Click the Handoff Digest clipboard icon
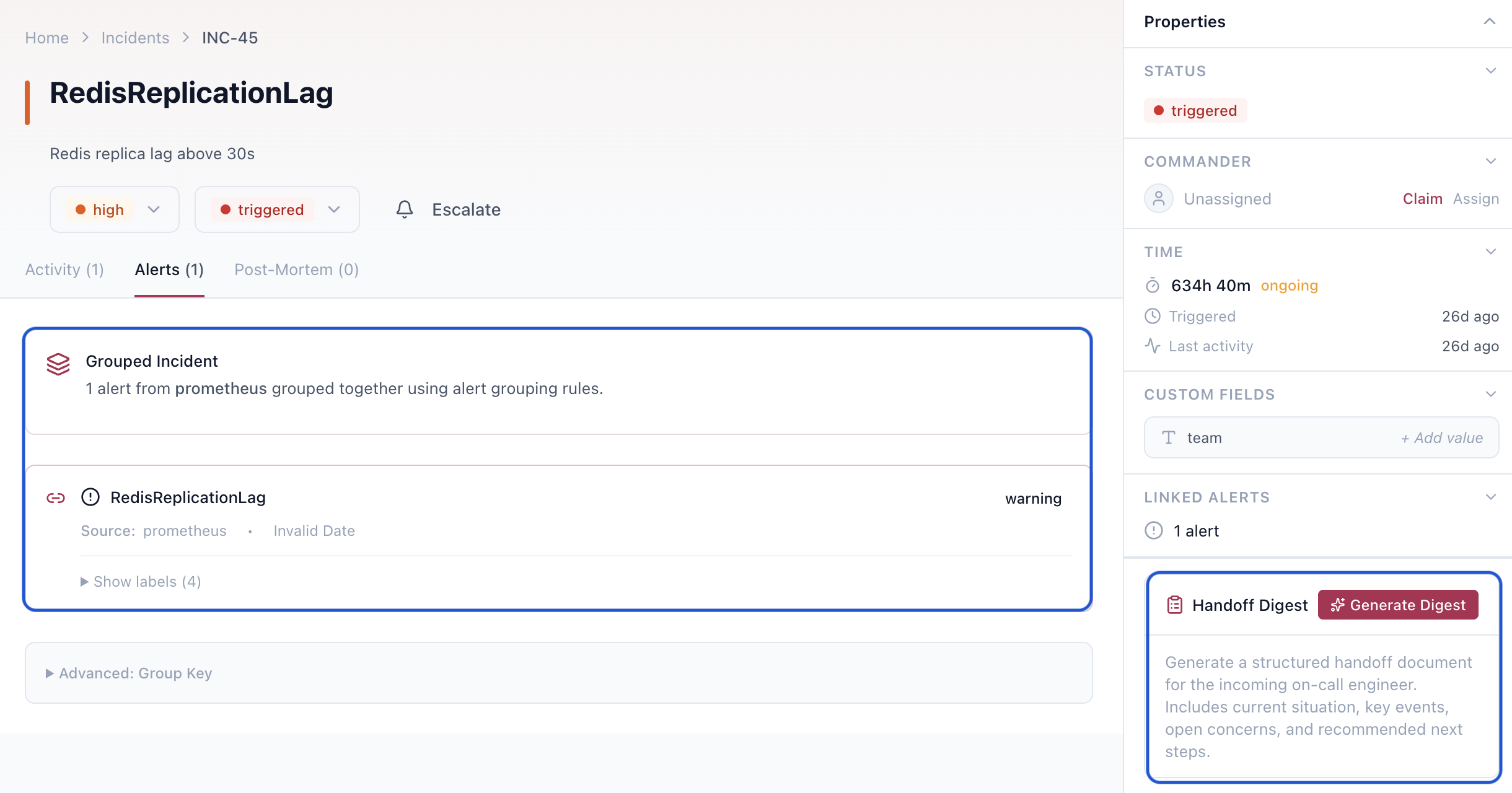 click(1175, 605)
